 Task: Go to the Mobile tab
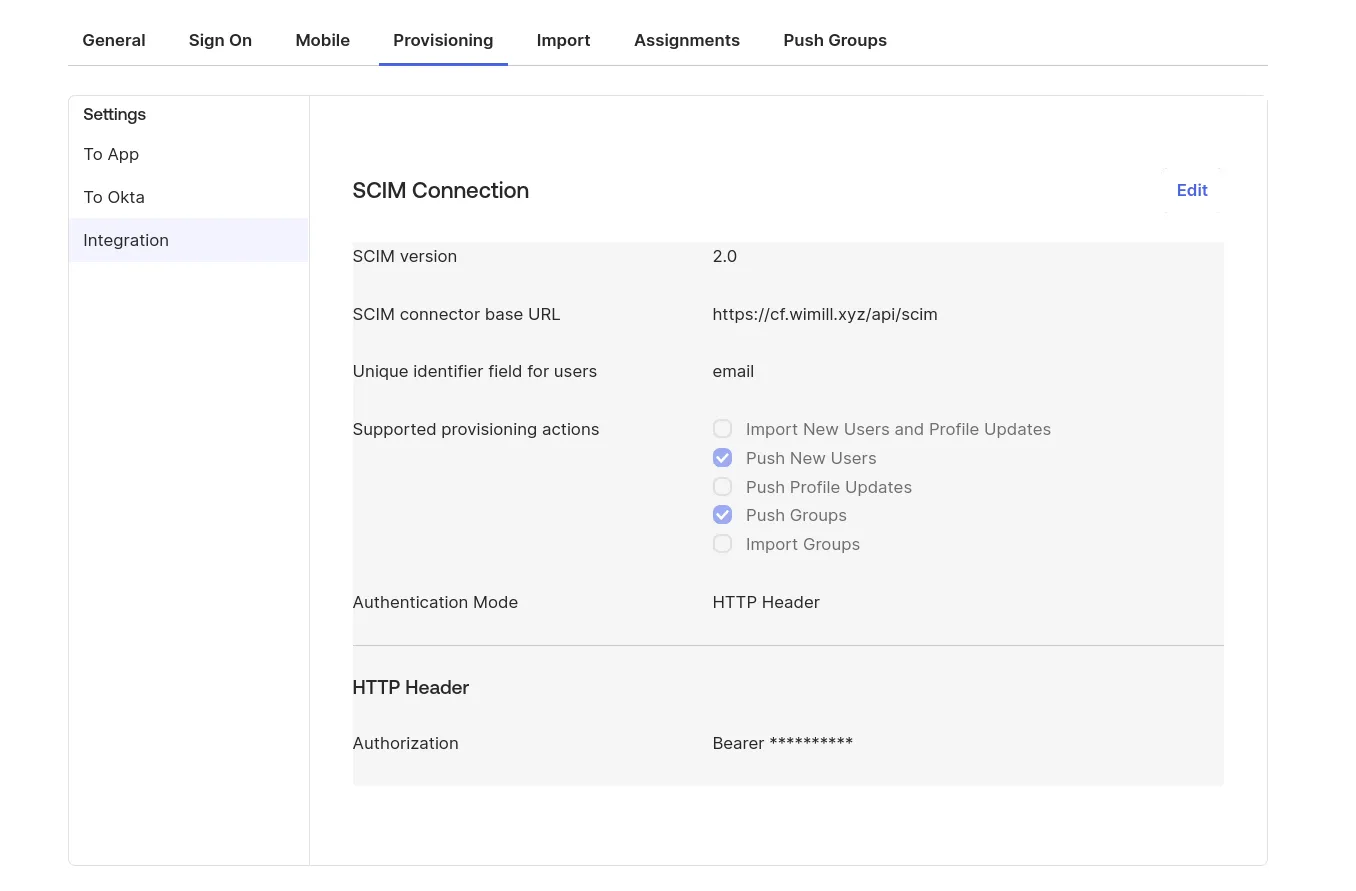(x=322, y=40)
